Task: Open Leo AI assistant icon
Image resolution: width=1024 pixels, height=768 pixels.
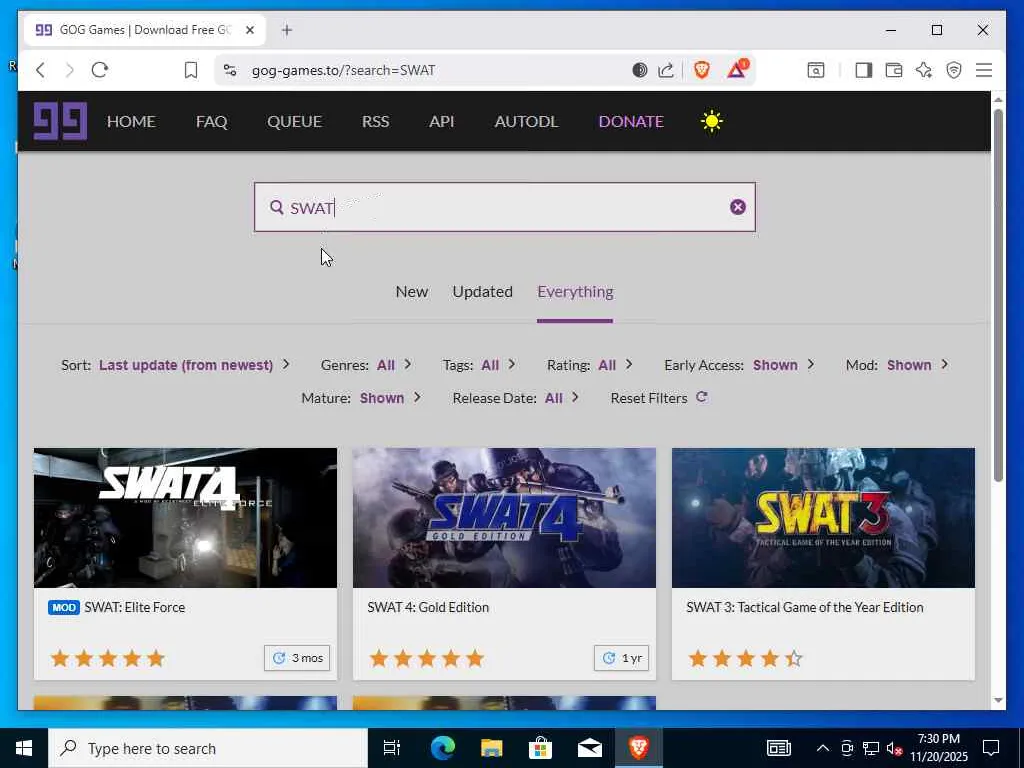Action: click(923, 70)
